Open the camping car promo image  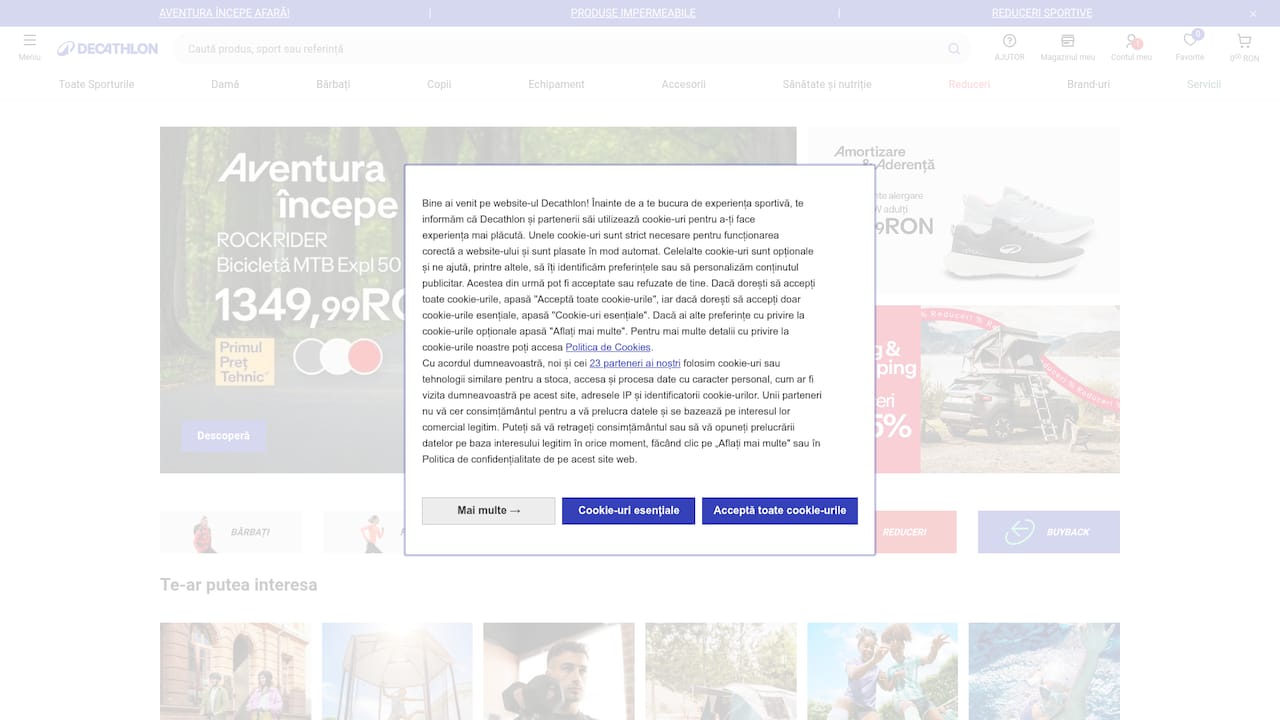coord(1020,389)
